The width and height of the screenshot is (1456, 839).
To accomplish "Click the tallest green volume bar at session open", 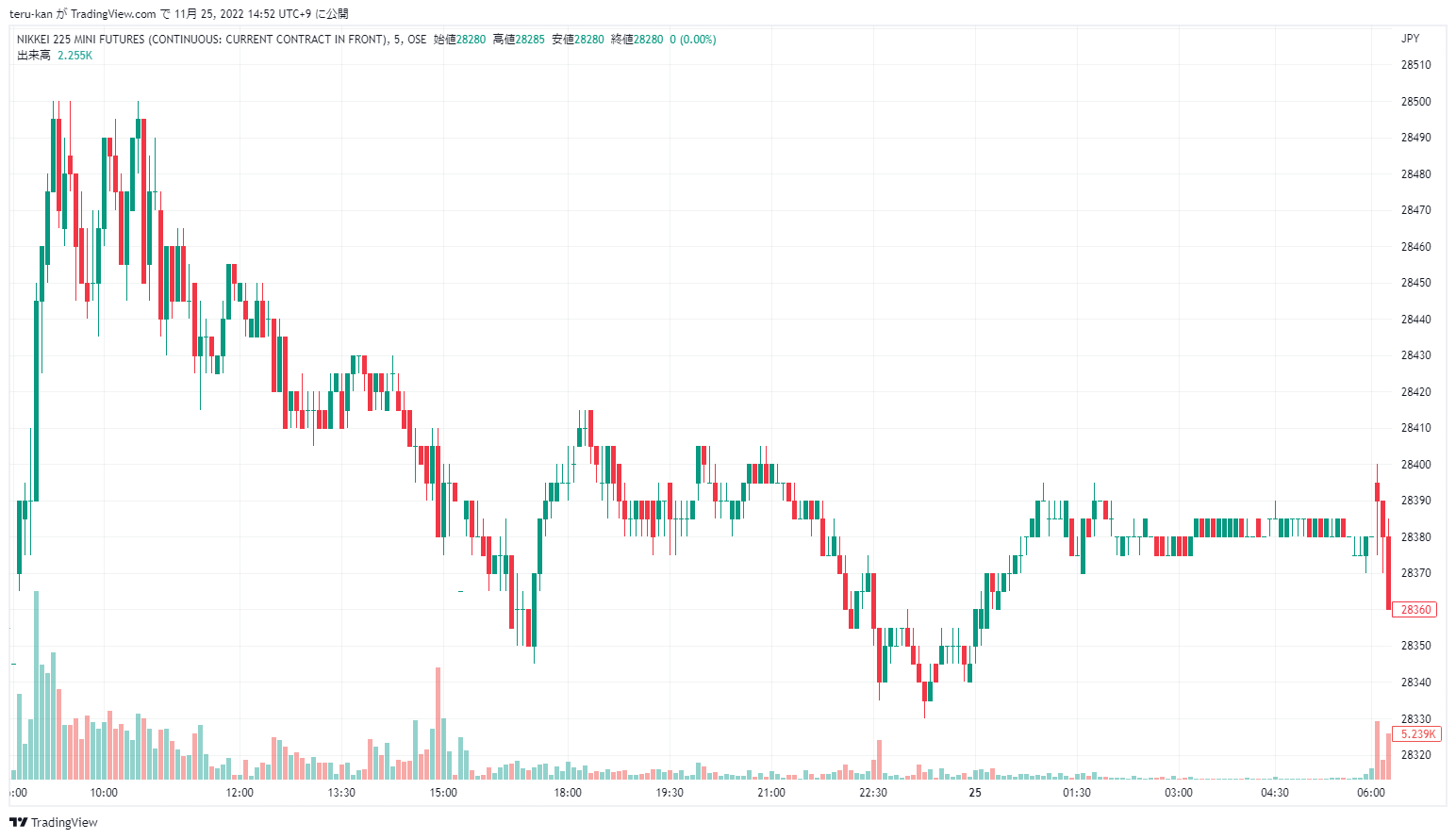I will 37,684.
